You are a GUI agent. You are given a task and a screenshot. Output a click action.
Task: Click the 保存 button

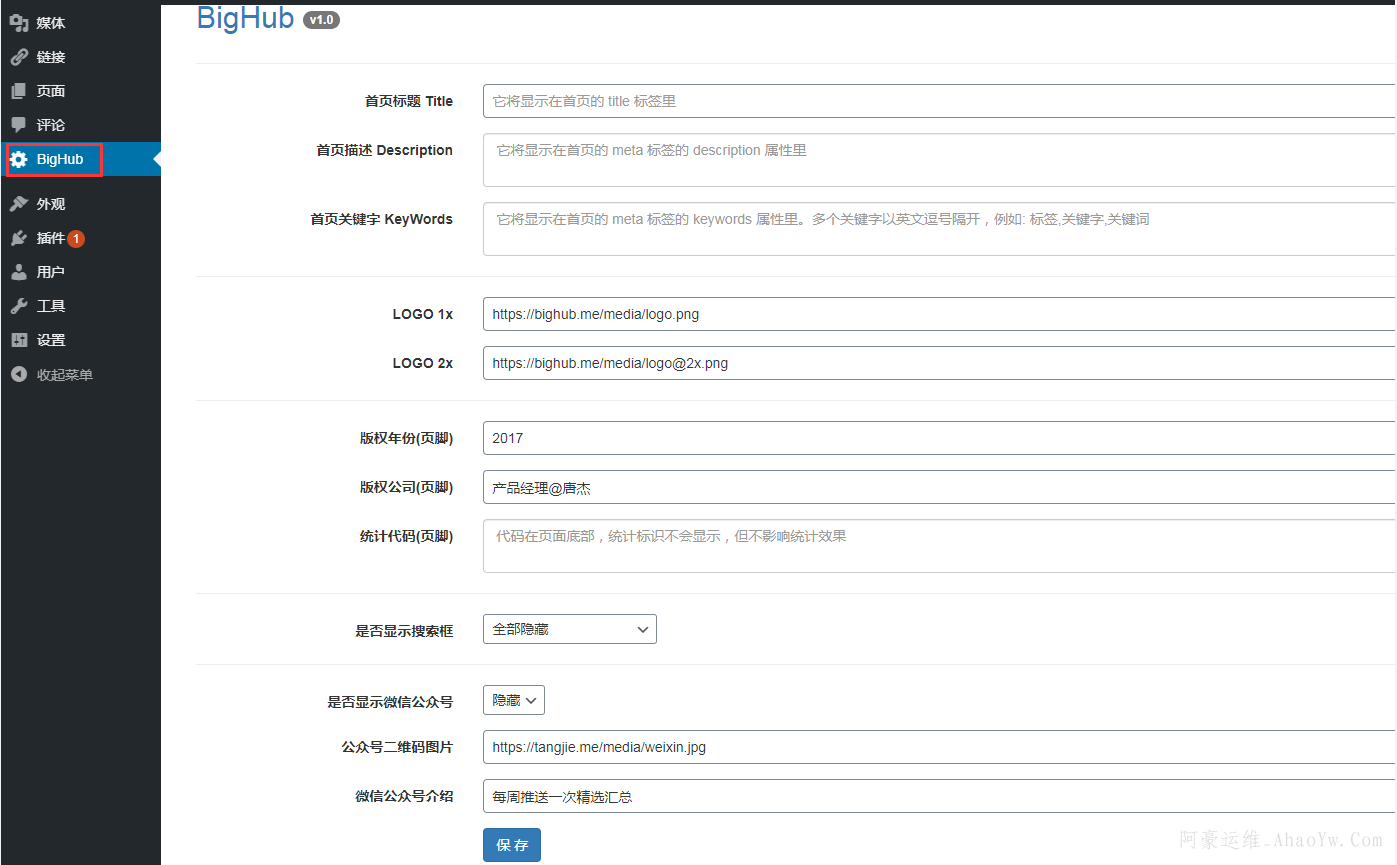point(512,845)
